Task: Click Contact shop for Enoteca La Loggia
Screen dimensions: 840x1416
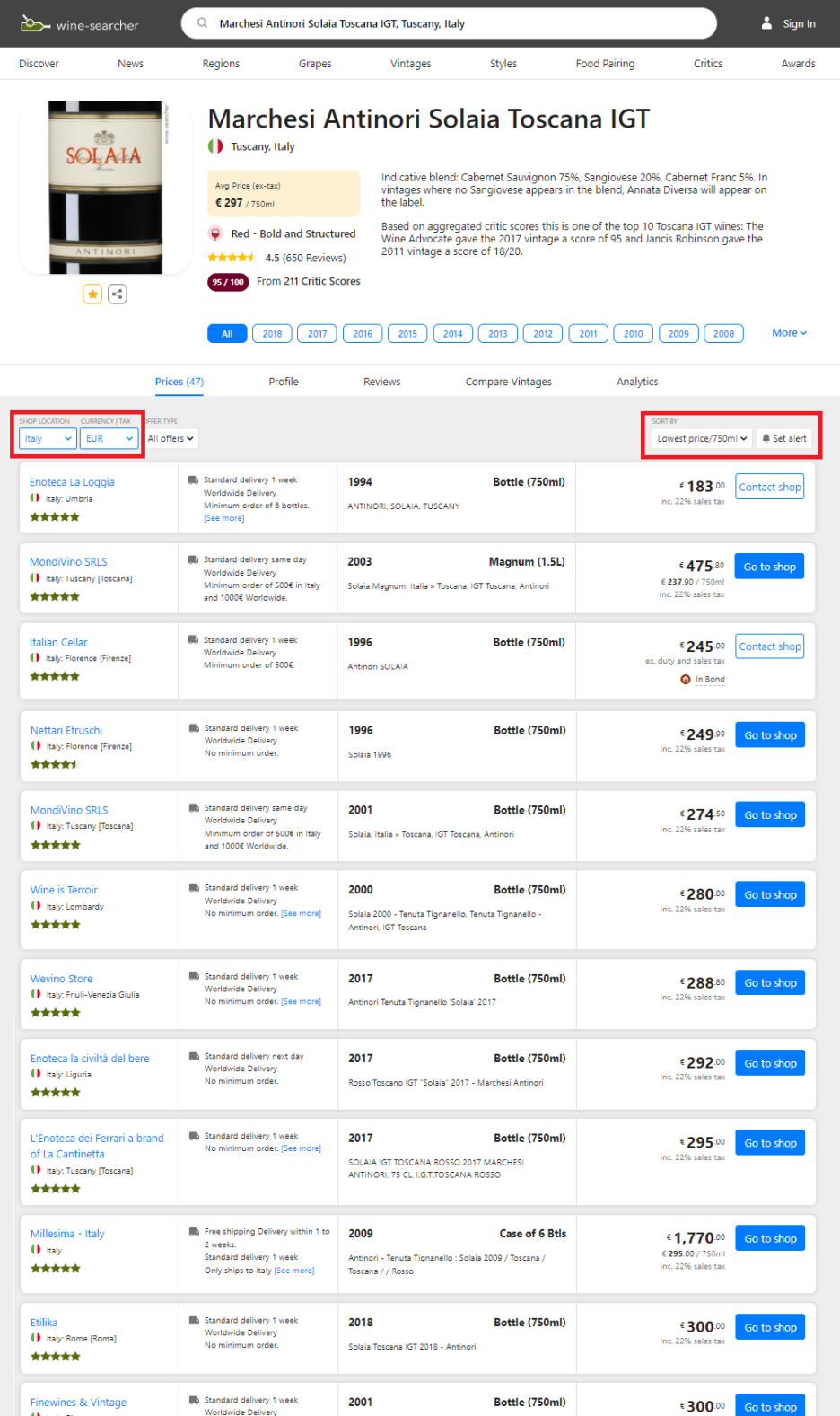Action: (x=770, y=487)
